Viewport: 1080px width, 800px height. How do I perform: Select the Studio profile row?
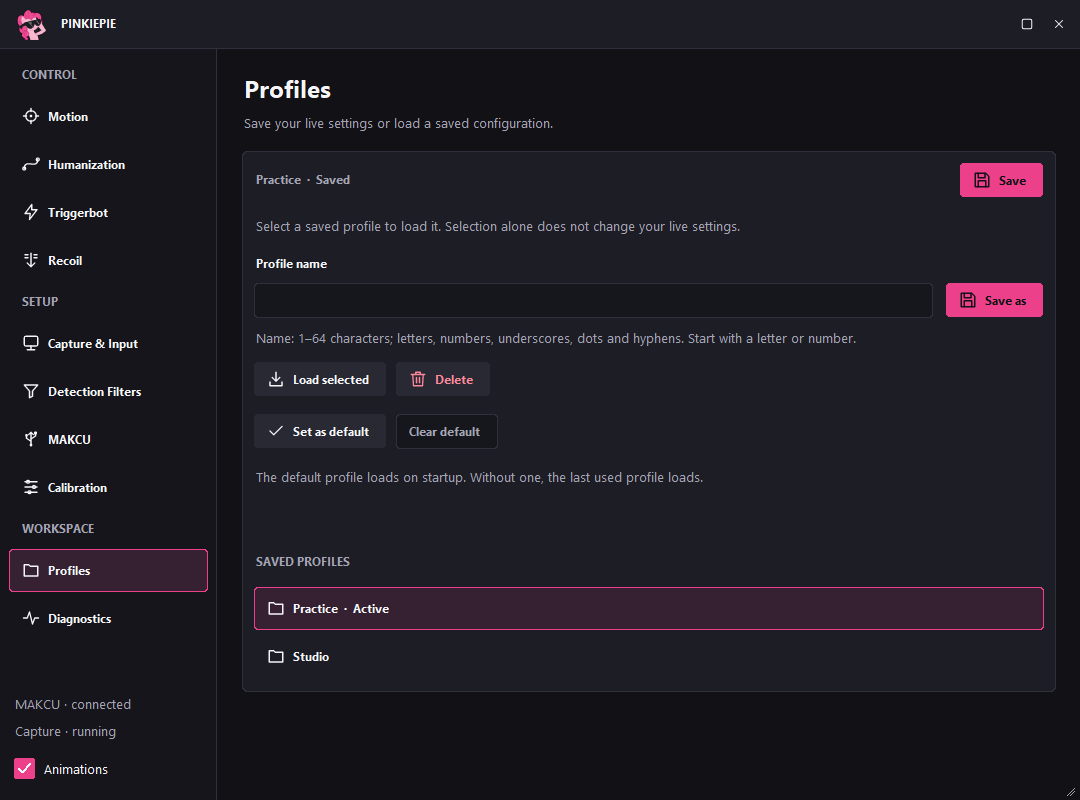[649, 657]
